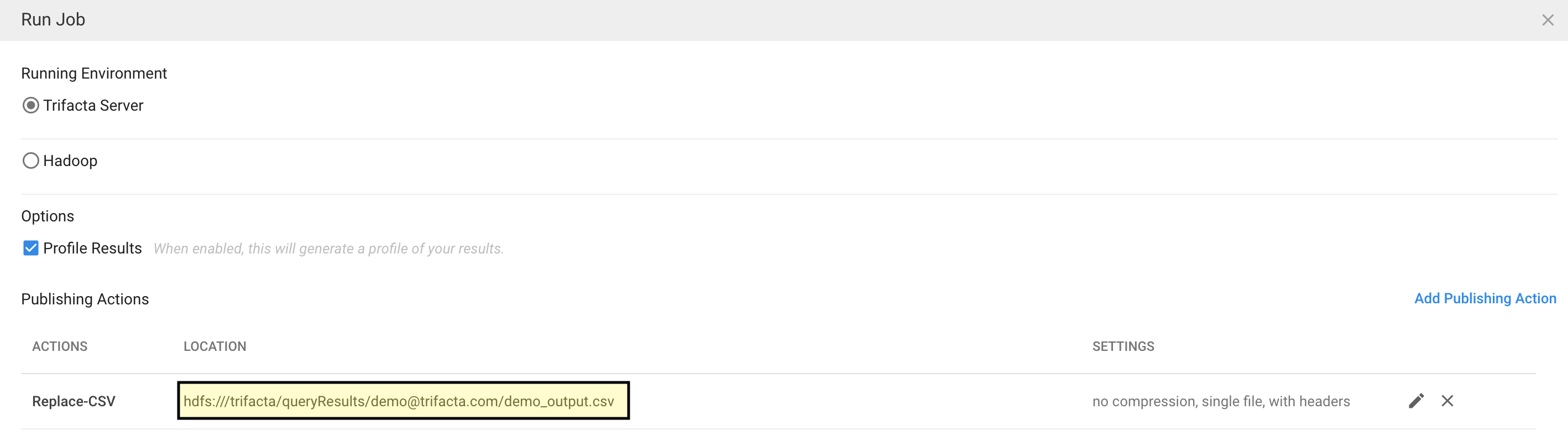This screenshot has width=1568, height=435.
Task: Click the Options section heading
Action: [48, 216]
